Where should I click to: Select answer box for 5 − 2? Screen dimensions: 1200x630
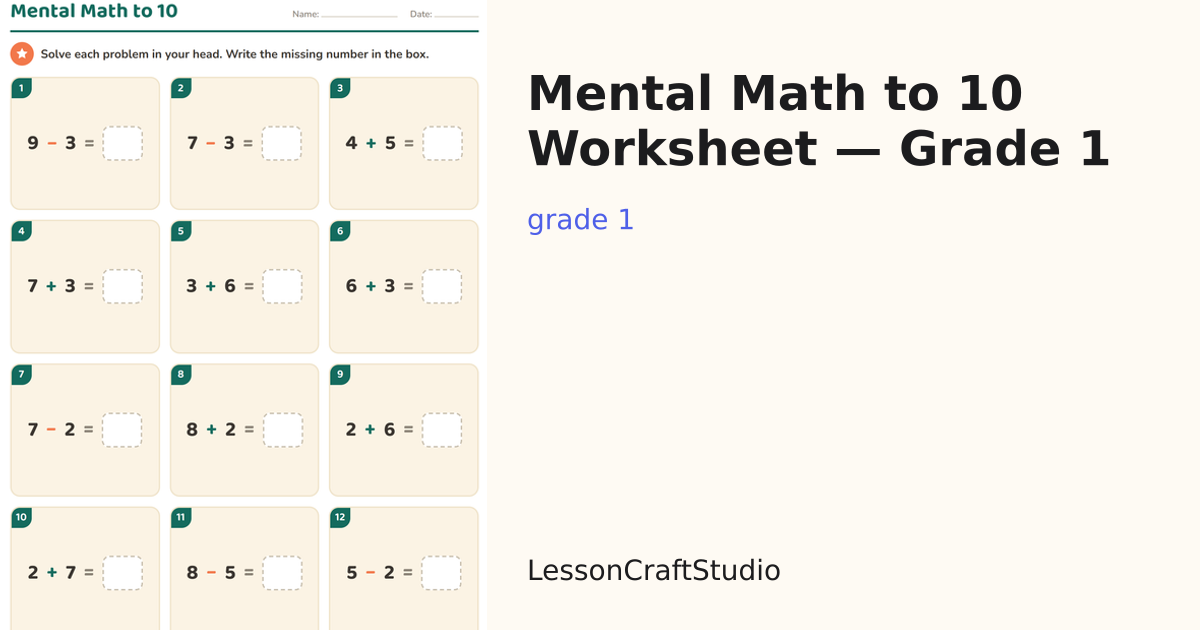coord(441,573)
